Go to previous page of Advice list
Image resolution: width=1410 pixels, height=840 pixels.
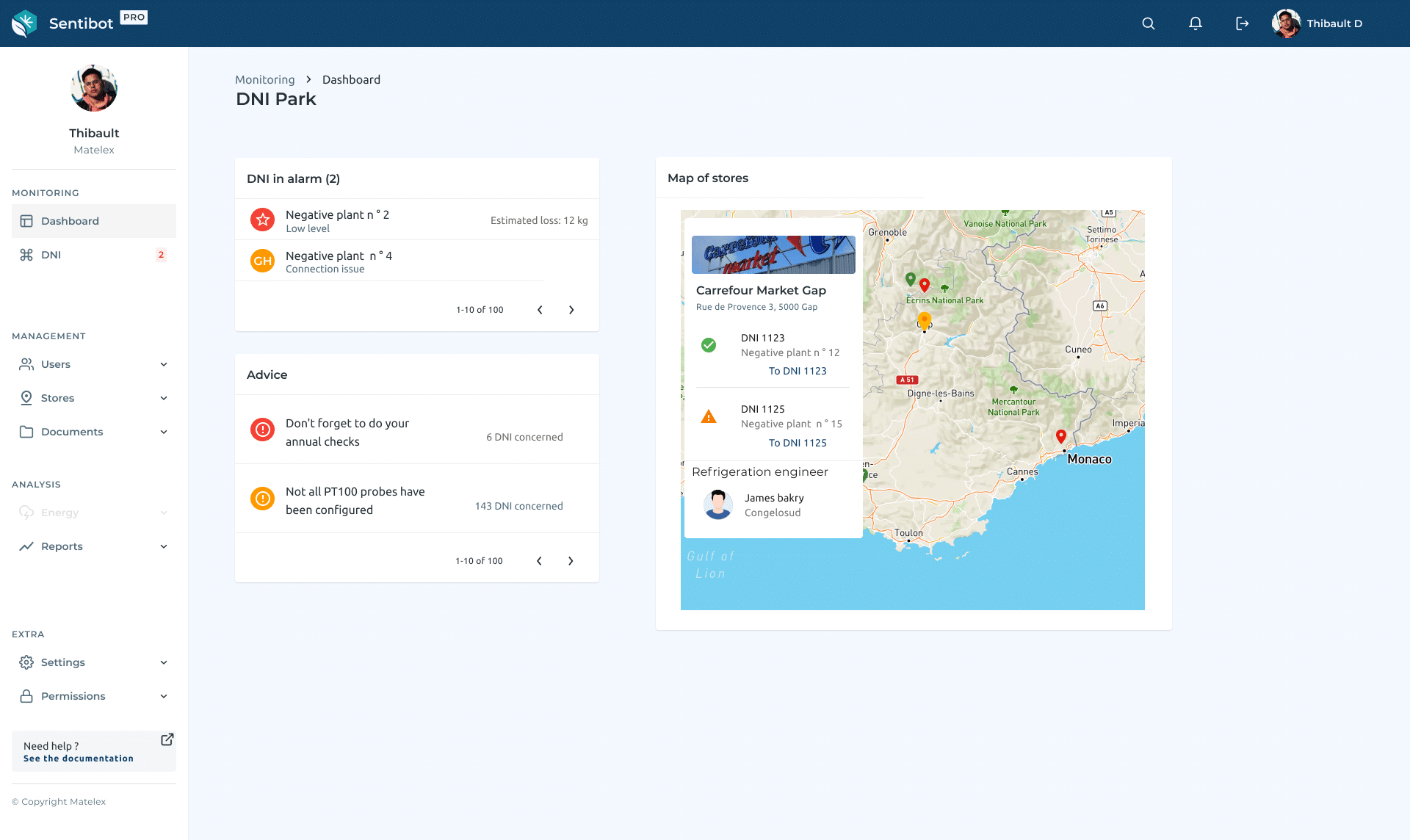[539, 561]
